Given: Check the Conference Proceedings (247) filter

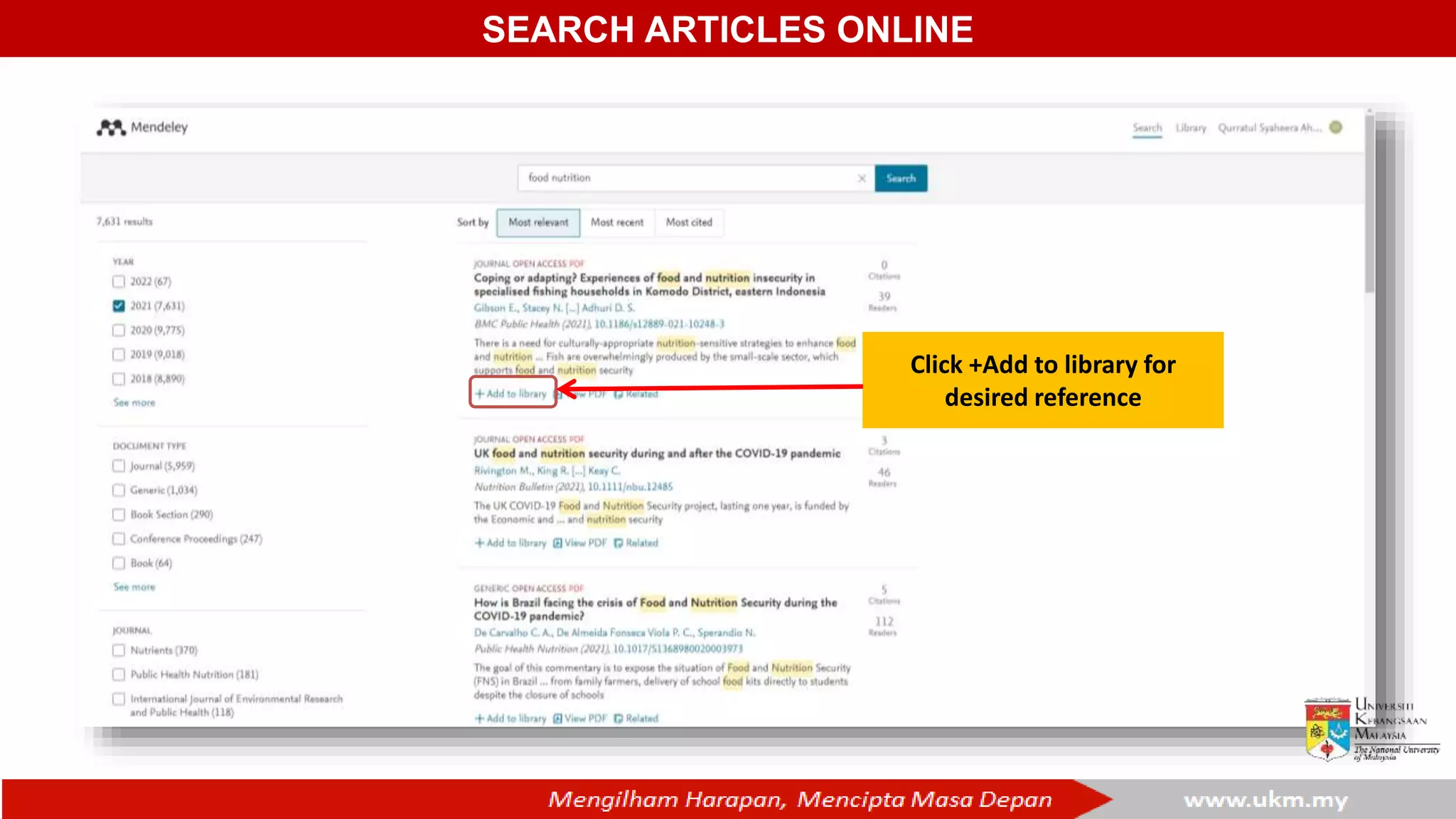Looking at the screenshot, I should (119, 539).
